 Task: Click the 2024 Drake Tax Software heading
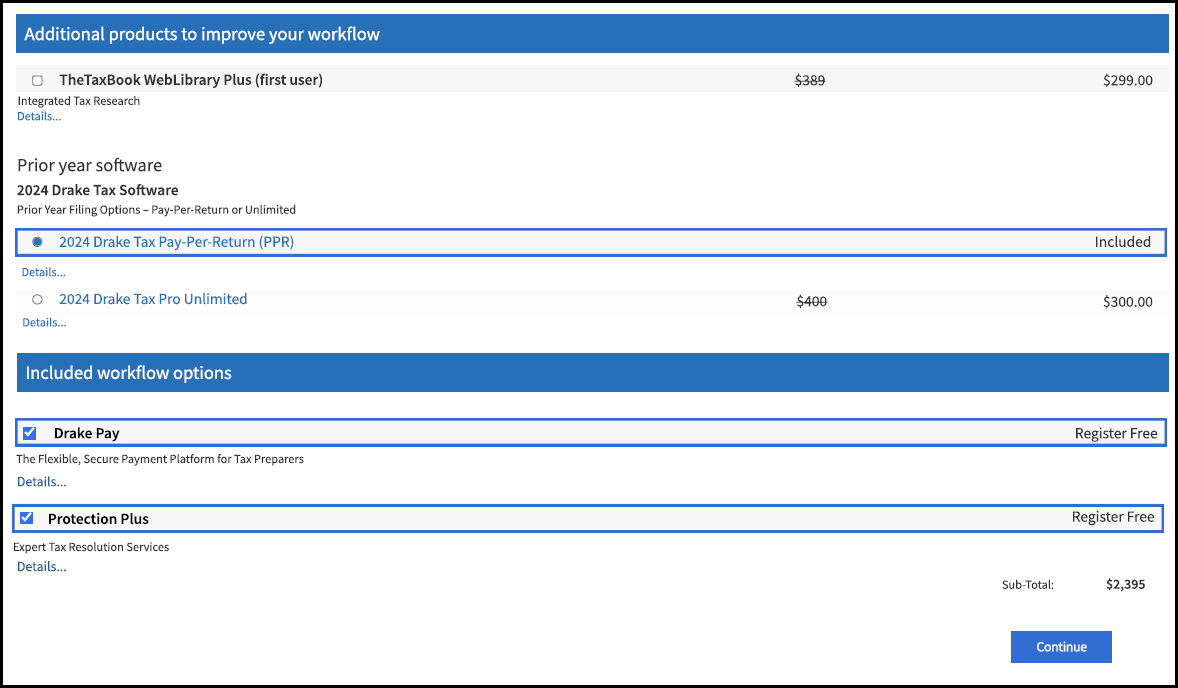pos(98,190)
